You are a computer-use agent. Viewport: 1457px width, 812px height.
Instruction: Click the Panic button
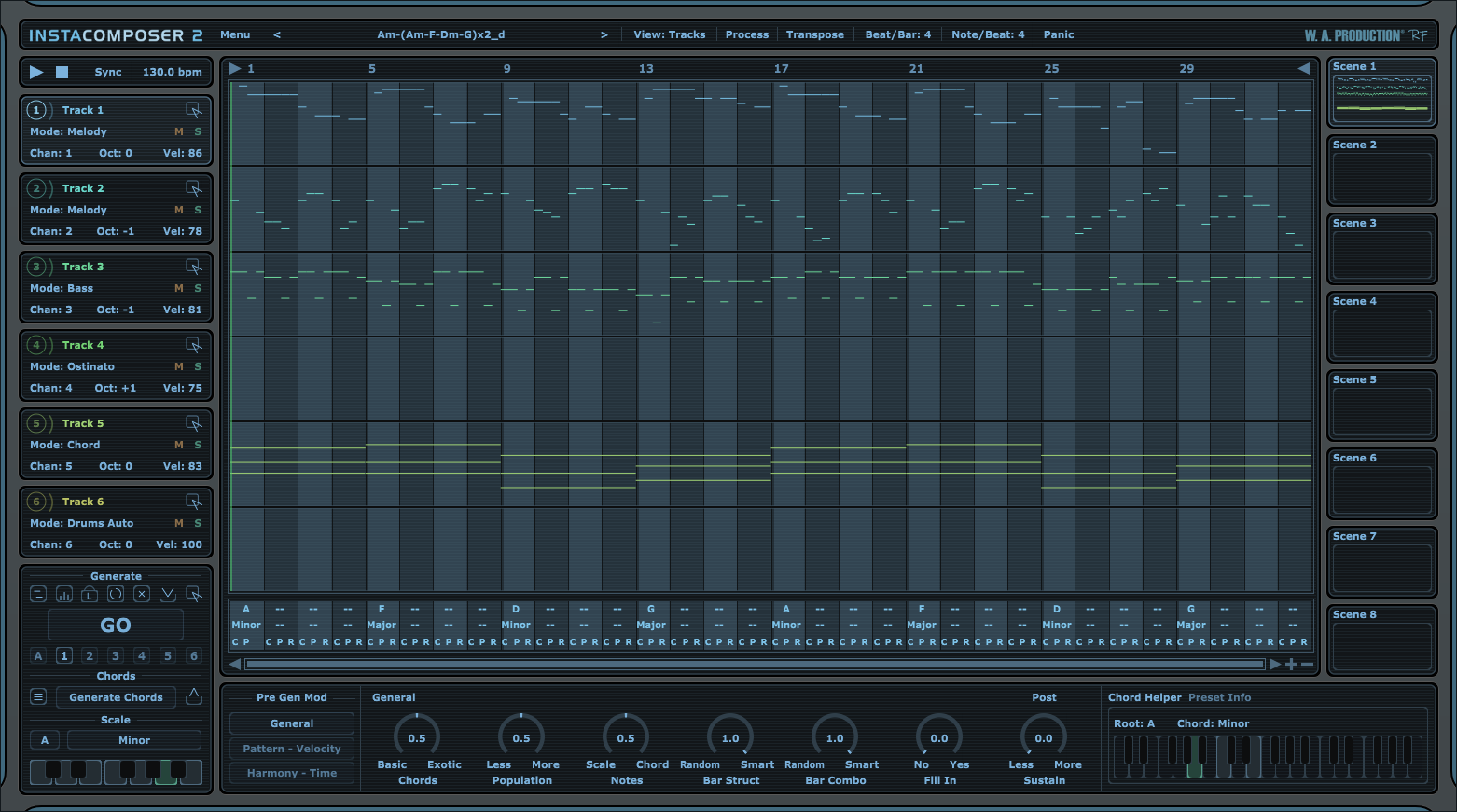click(1059, 34)
